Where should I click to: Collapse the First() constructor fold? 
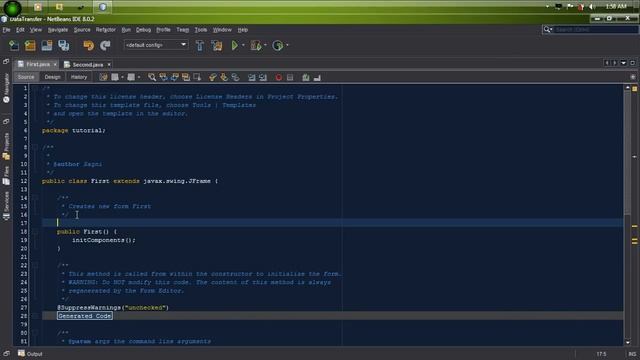(x=36, y=232)
